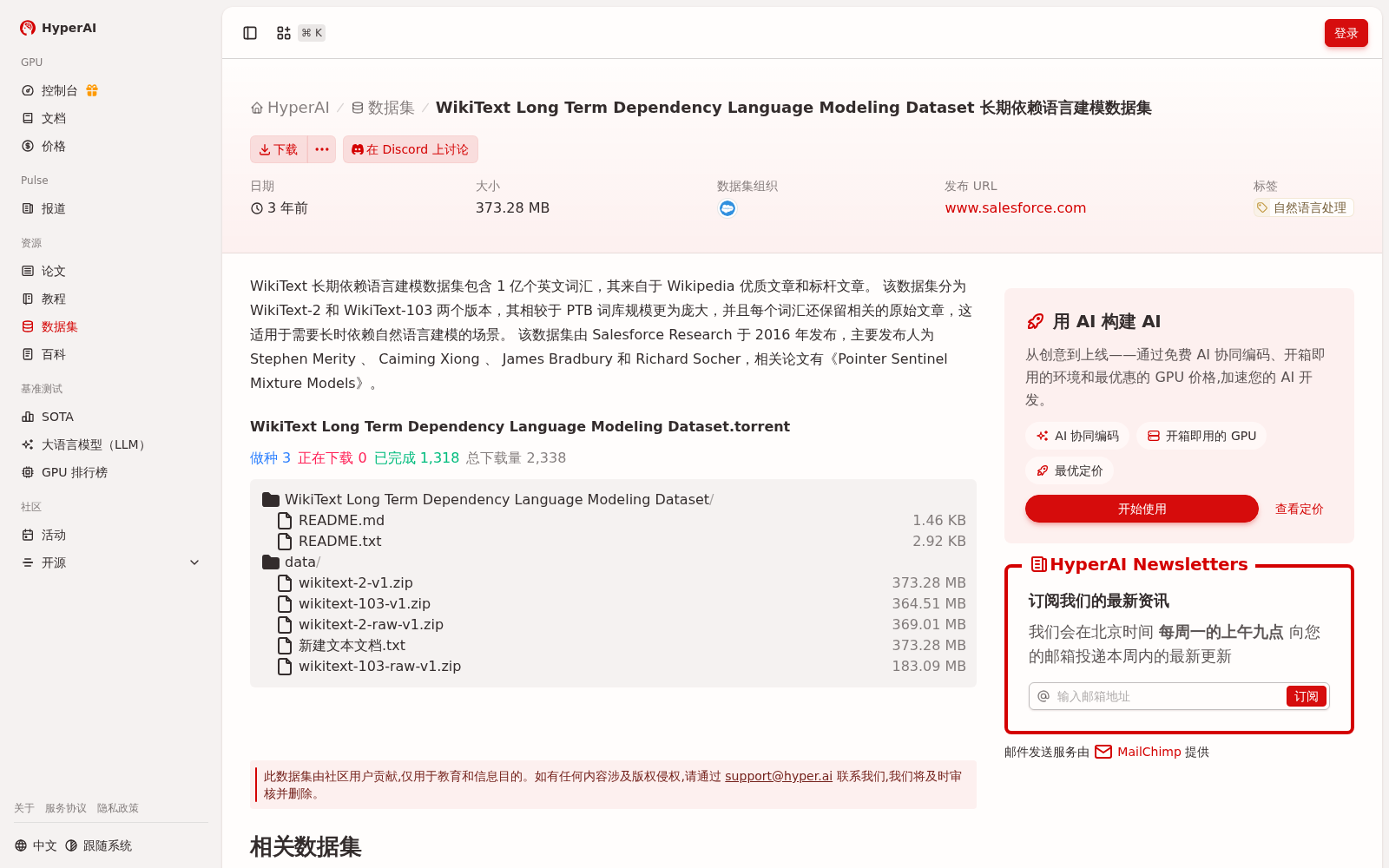Viewport: 1389px width, 868px height.
Task: Open 服务协议 footer link
Action: click(66, 808)
